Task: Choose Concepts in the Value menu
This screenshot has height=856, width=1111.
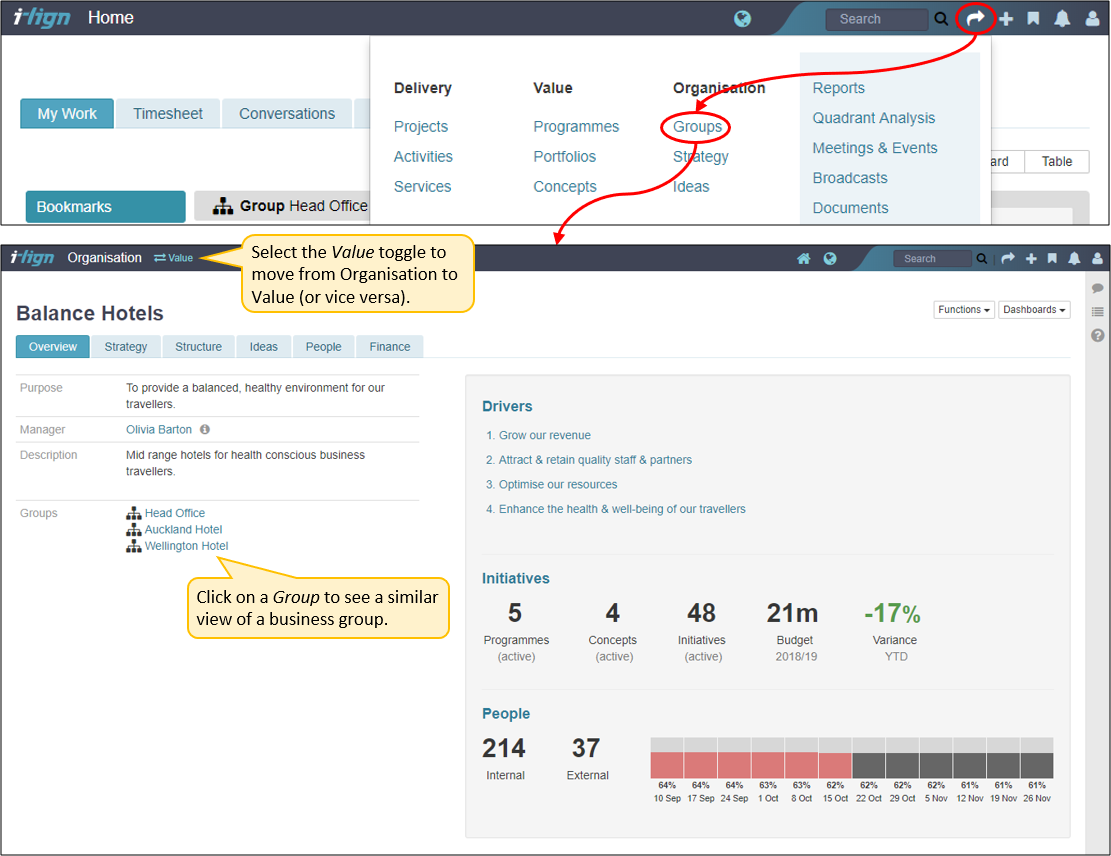Action: (565, 186)
